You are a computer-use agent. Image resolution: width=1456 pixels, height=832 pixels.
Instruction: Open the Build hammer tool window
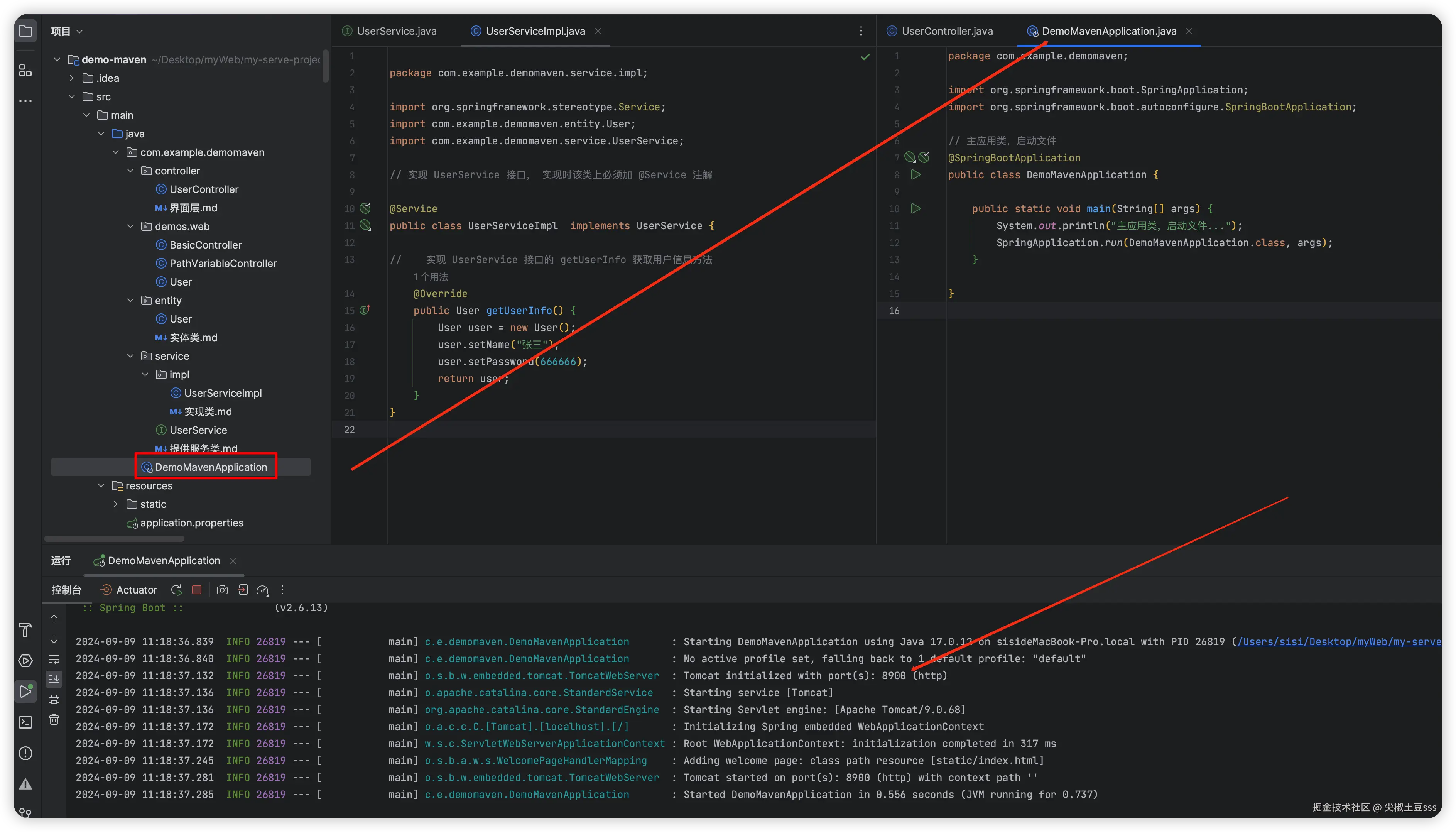pyautogui.click(x=25, y=630)
